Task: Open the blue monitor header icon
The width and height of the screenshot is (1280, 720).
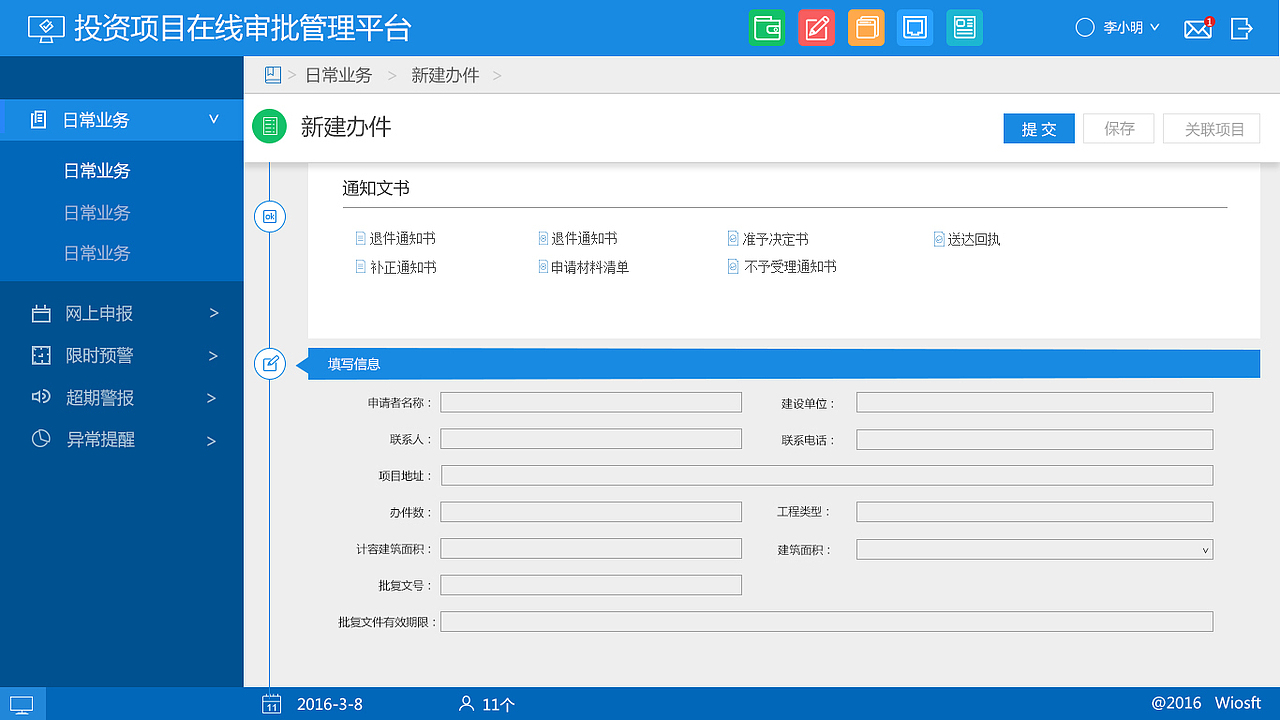Action: click(915, 27)
